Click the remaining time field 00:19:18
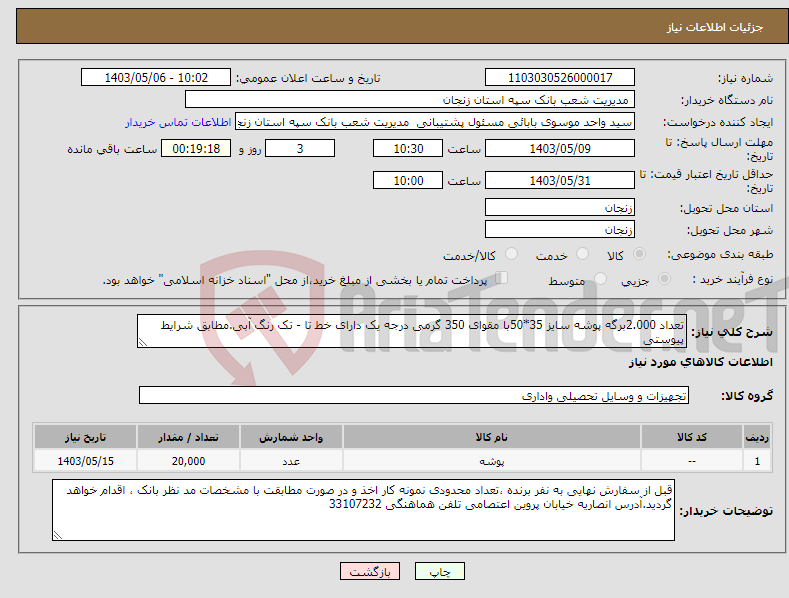Image resolution: width=789 pixels, height=598 pixels. (x=196, y=148)
